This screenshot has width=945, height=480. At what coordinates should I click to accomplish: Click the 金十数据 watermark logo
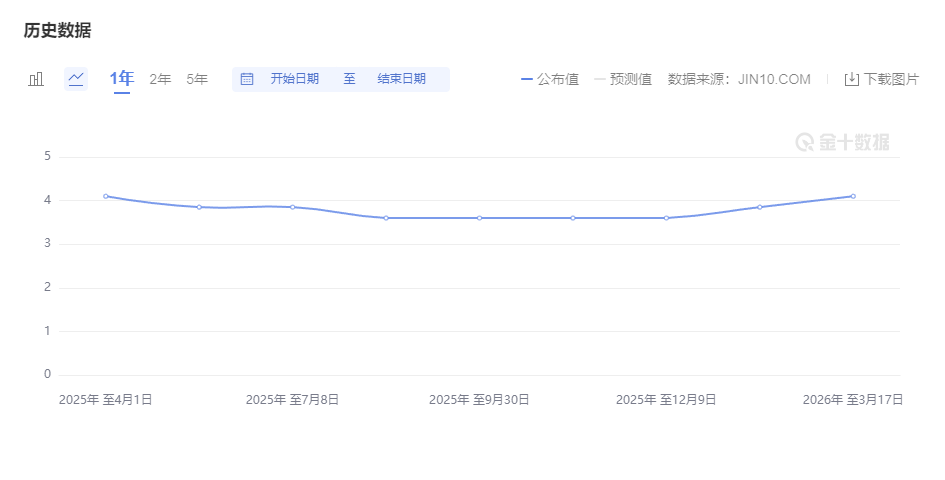(842, 142)
